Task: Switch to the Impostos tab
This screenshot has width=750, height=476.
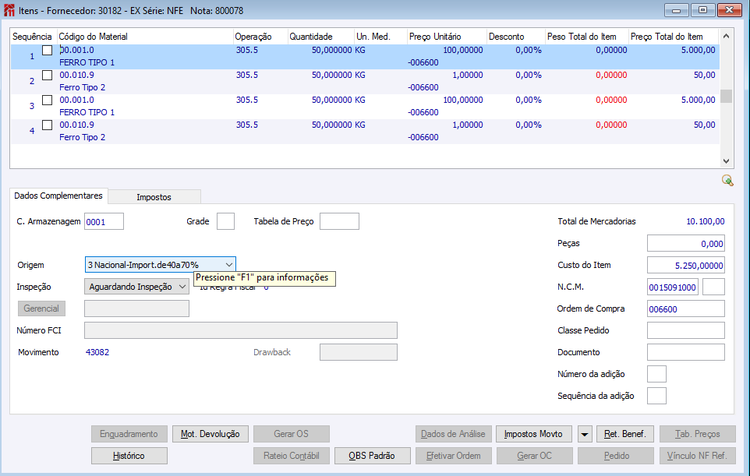Action: [x=154, y=197]
